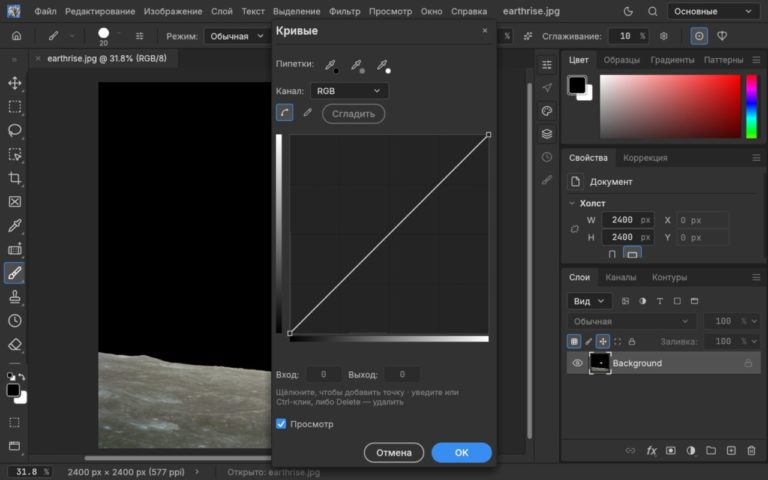Open the search icon in top bar
Screen dimensions: 768x480
point(652,11)
